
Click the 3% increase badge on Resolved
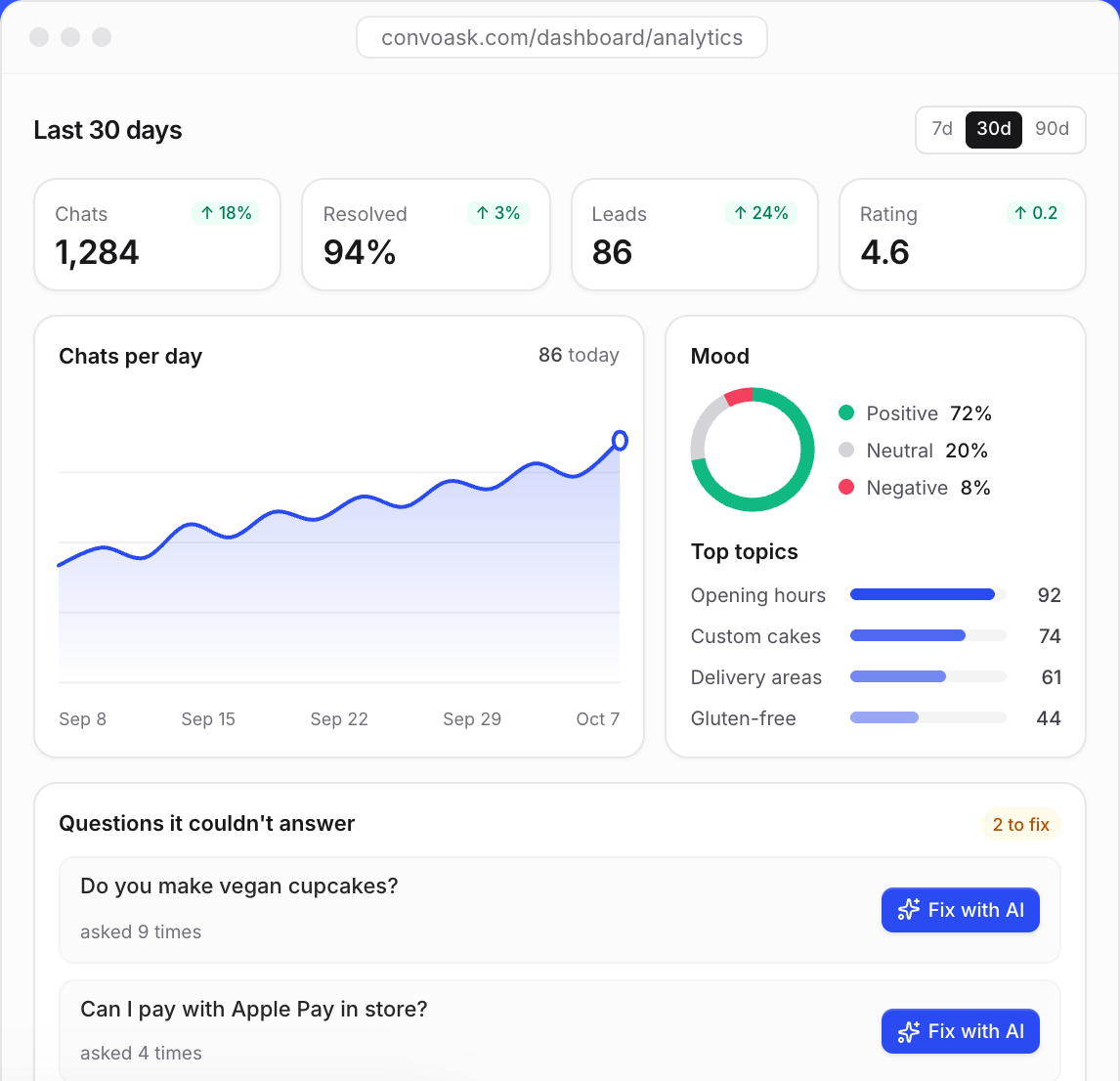coord(497,213)
